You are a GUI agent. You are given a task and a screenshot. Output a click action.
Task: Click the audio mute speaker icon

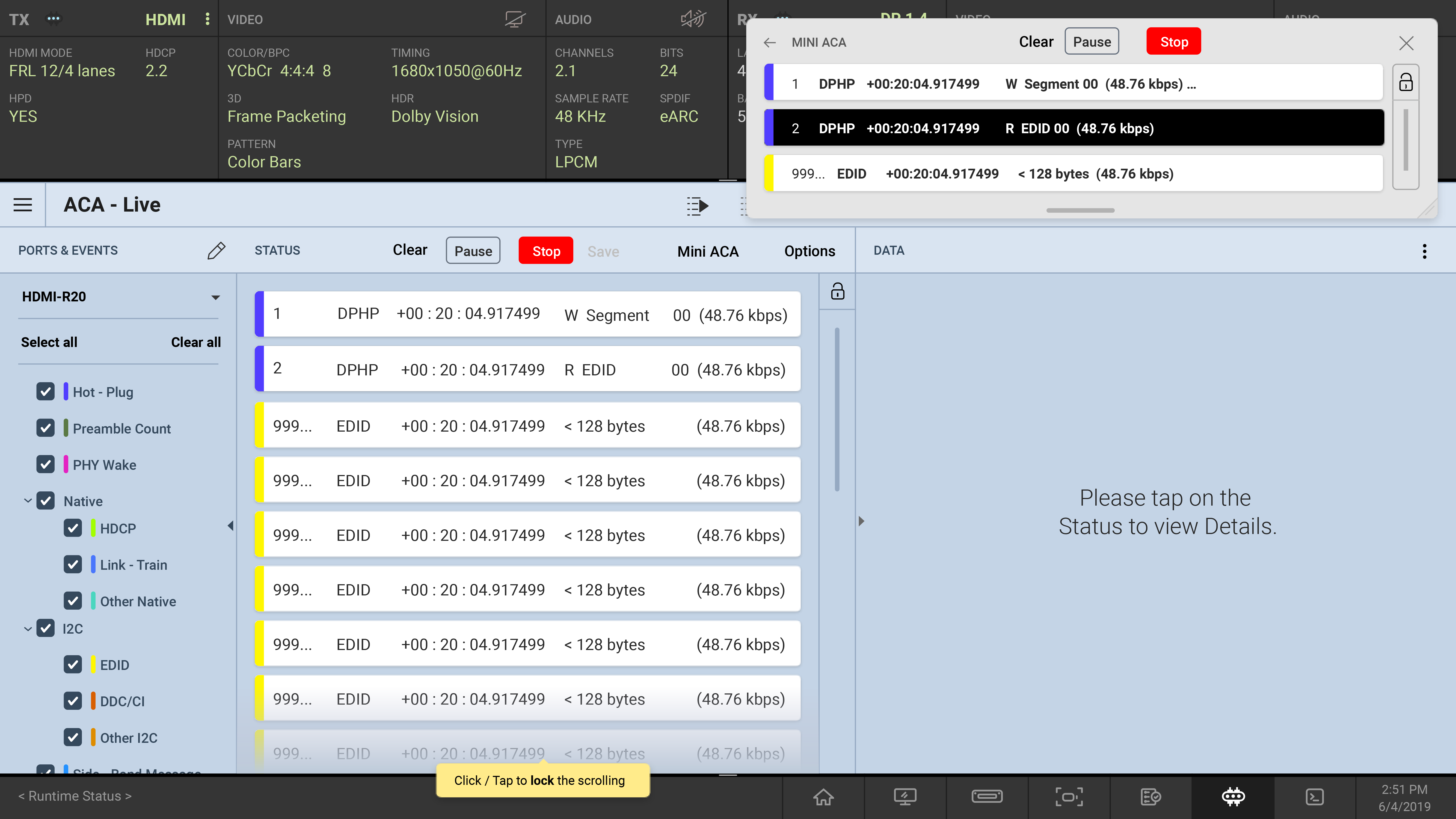coord(693,19)
